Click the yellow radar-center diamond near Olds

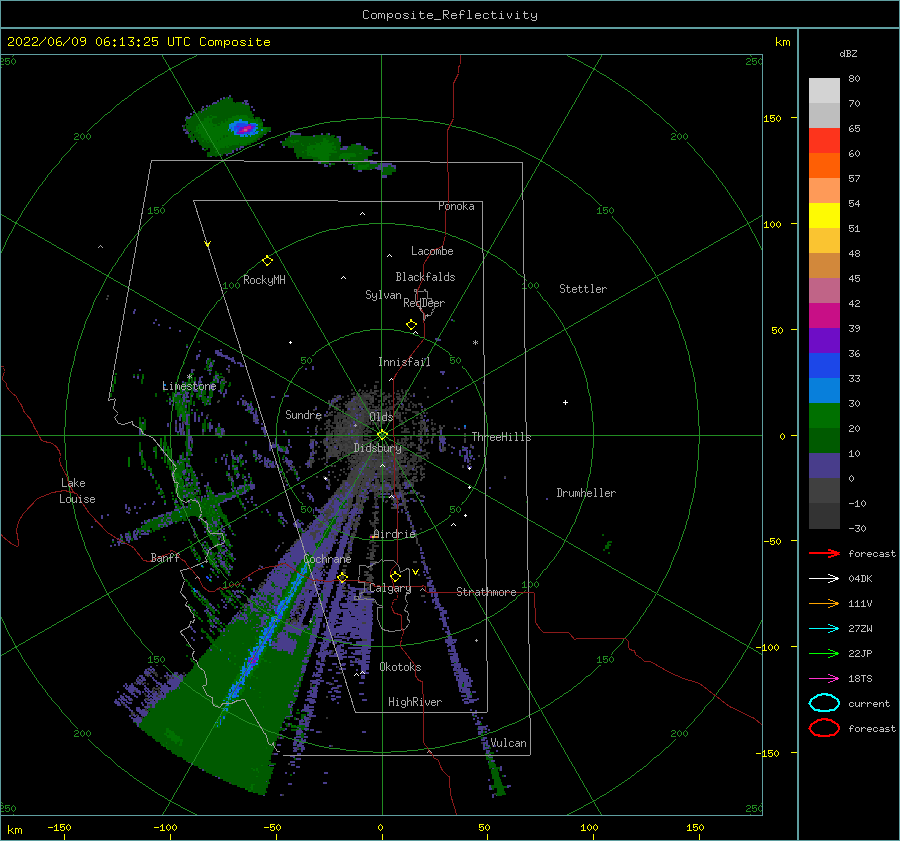click(x=382, y=435)
